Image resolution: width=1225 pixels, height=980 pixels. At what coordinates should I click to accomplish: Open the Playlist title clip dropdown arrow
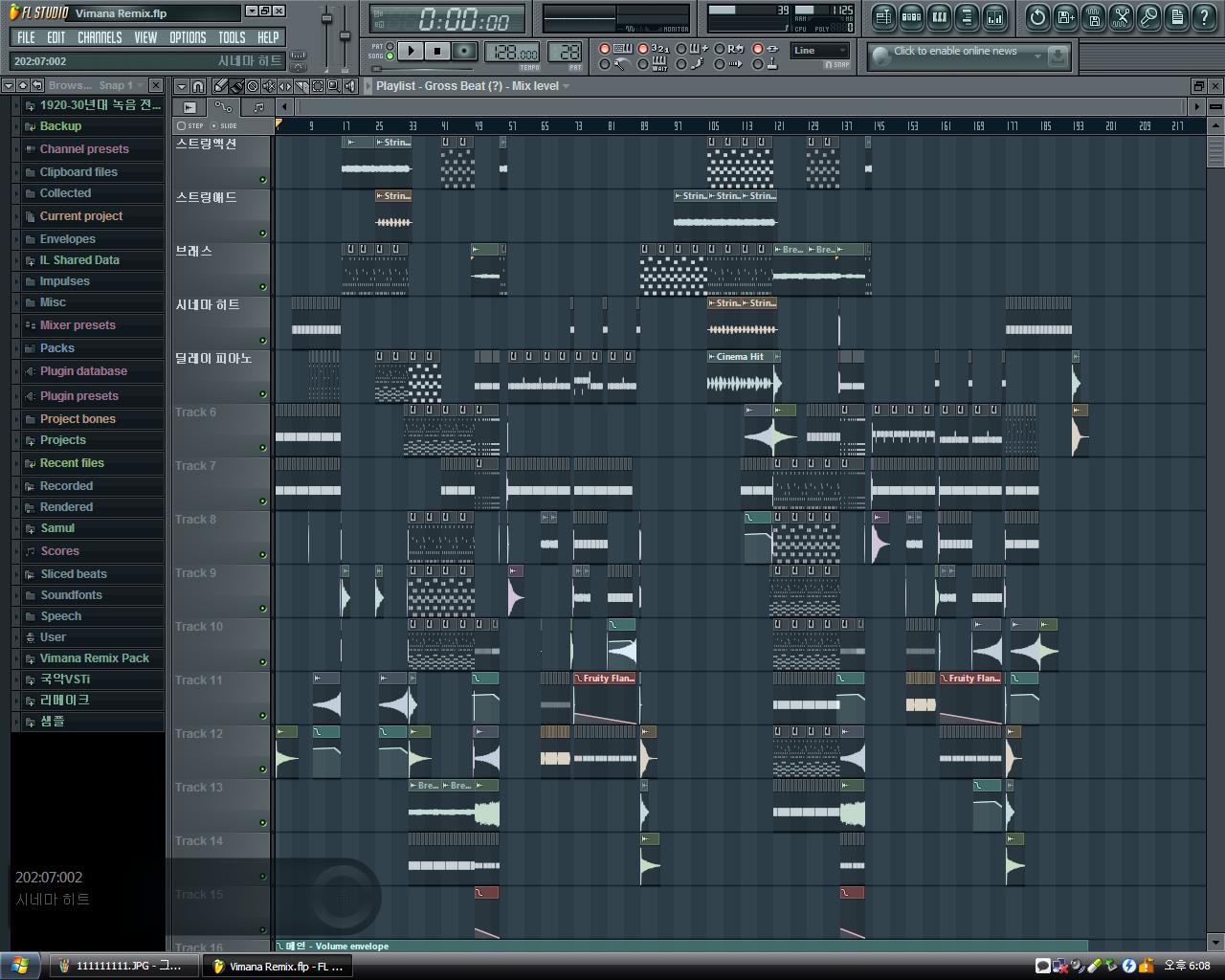566,86
